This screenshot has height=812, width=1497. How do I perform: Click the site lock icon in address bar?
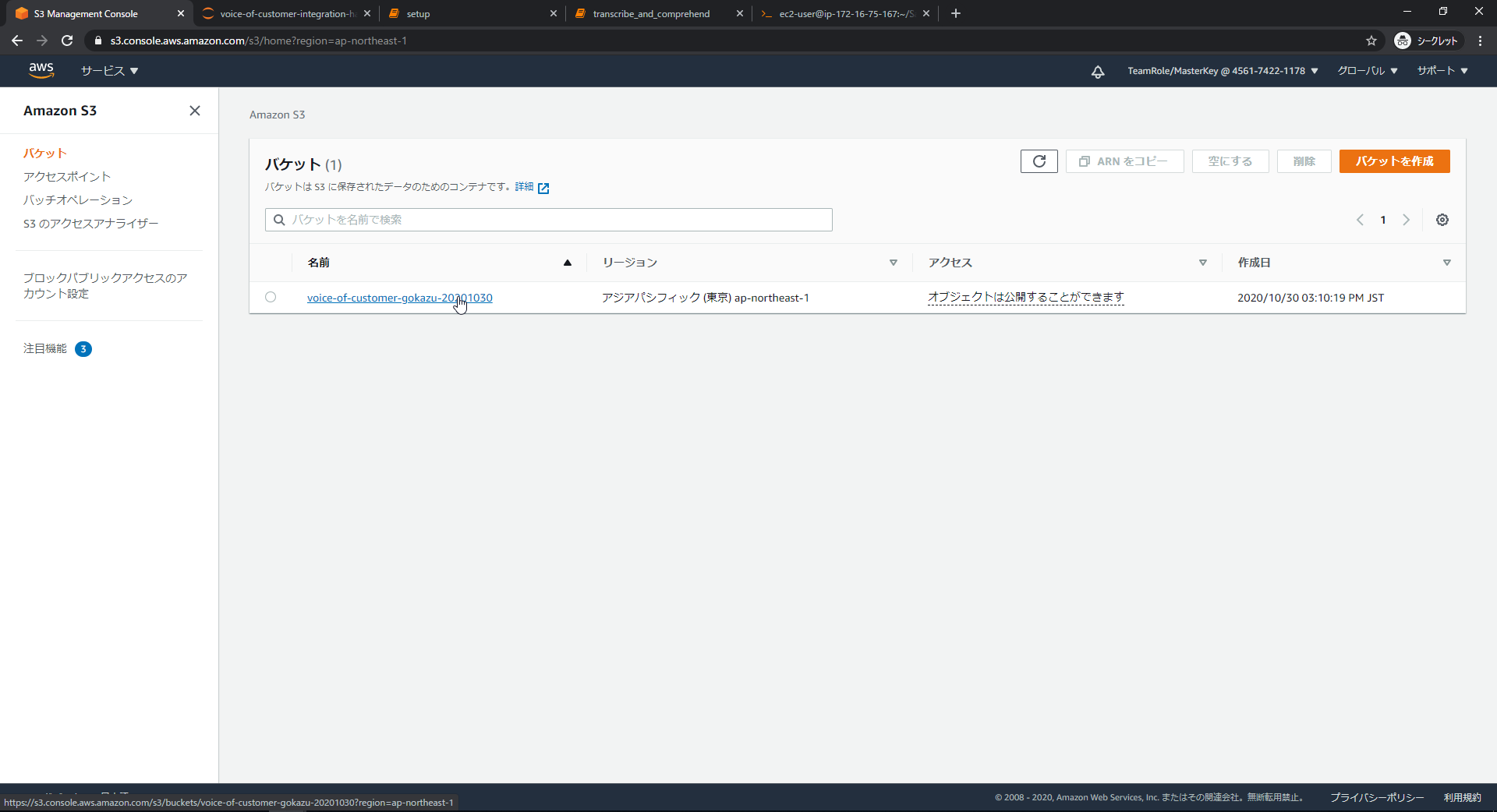pos(98,41)
